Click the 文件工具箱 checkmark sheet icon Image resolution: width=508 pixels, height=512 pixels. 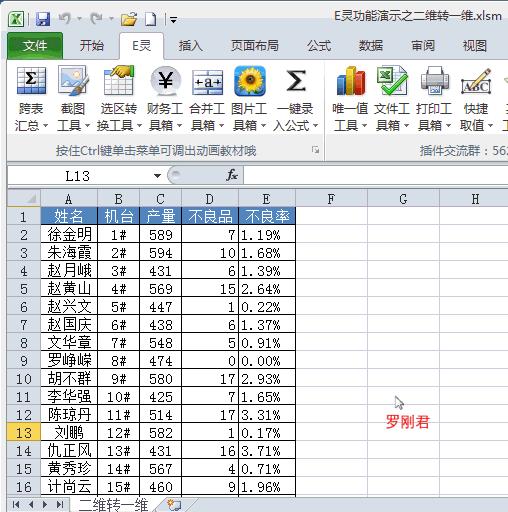pos(392,80)
